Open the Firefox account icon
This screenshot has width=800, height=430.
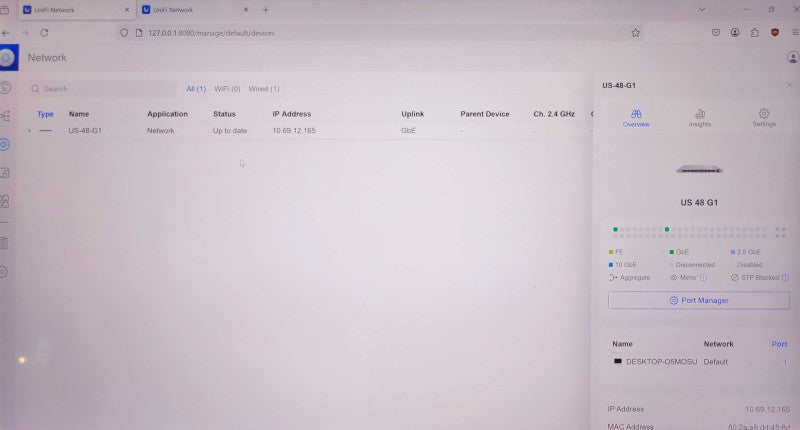pyautogui.click(x=735, y=33)
